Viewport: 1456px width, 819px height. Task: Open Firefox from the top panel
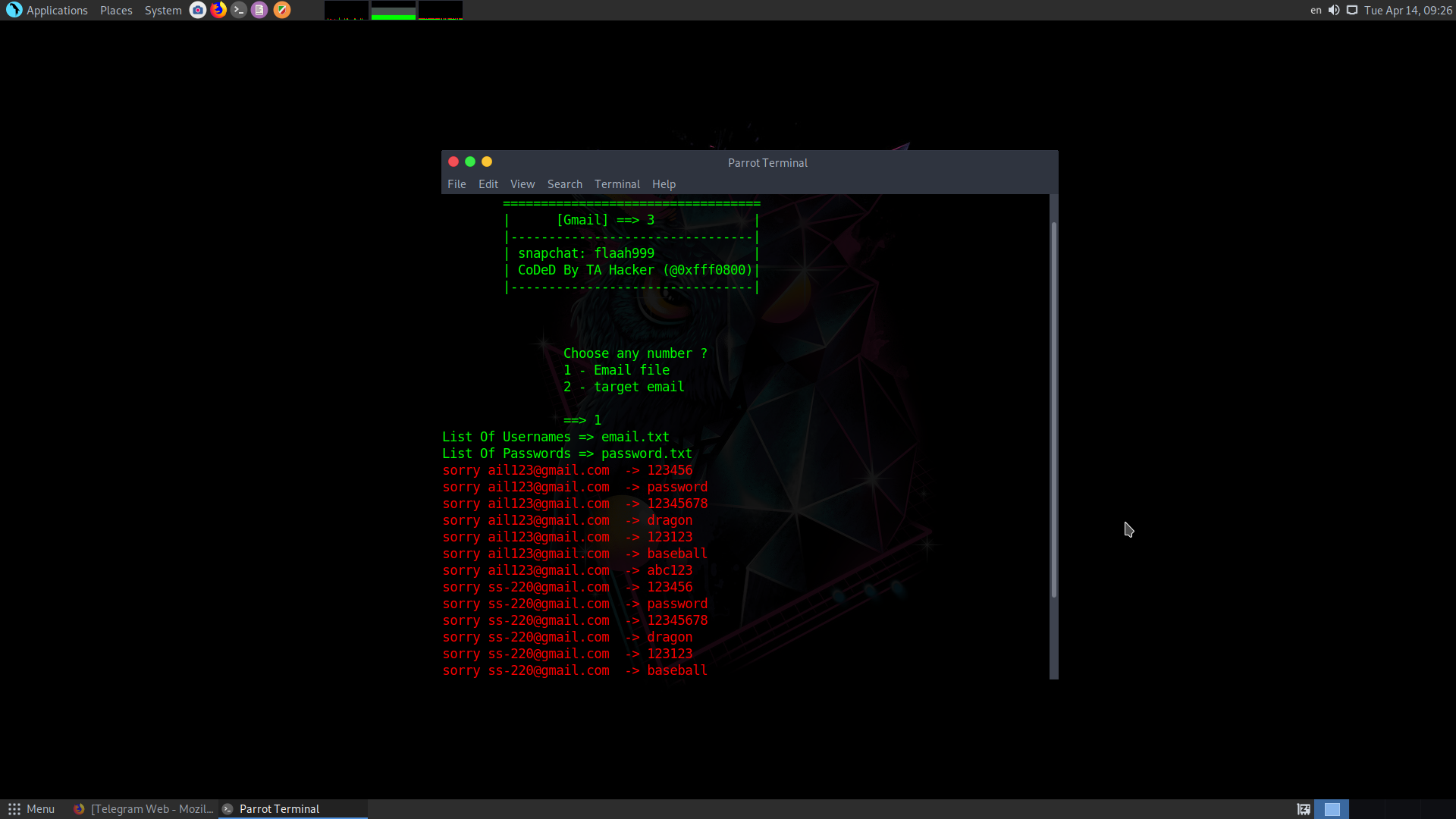[x=218, y=10]
